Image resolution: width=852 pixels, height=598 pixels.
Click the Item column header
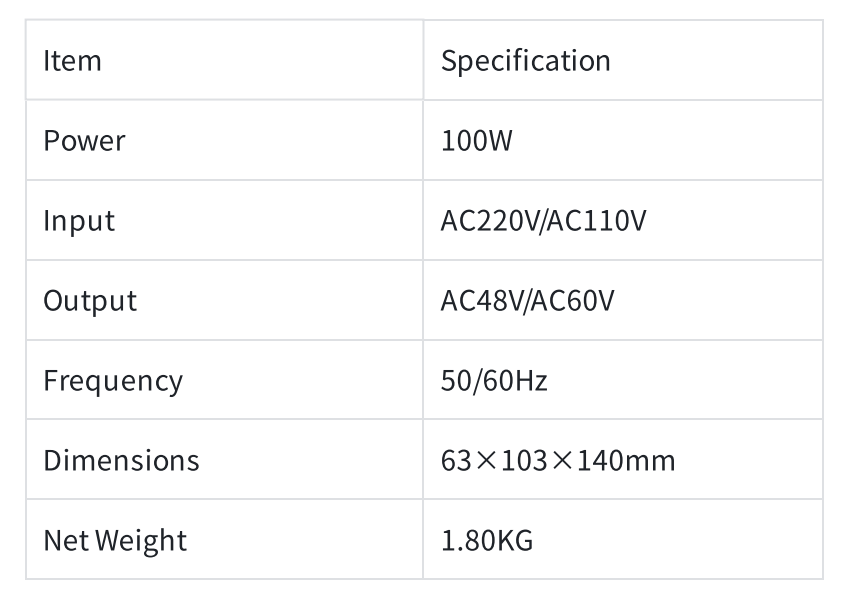pyautogui.click(x=72, y=61)
